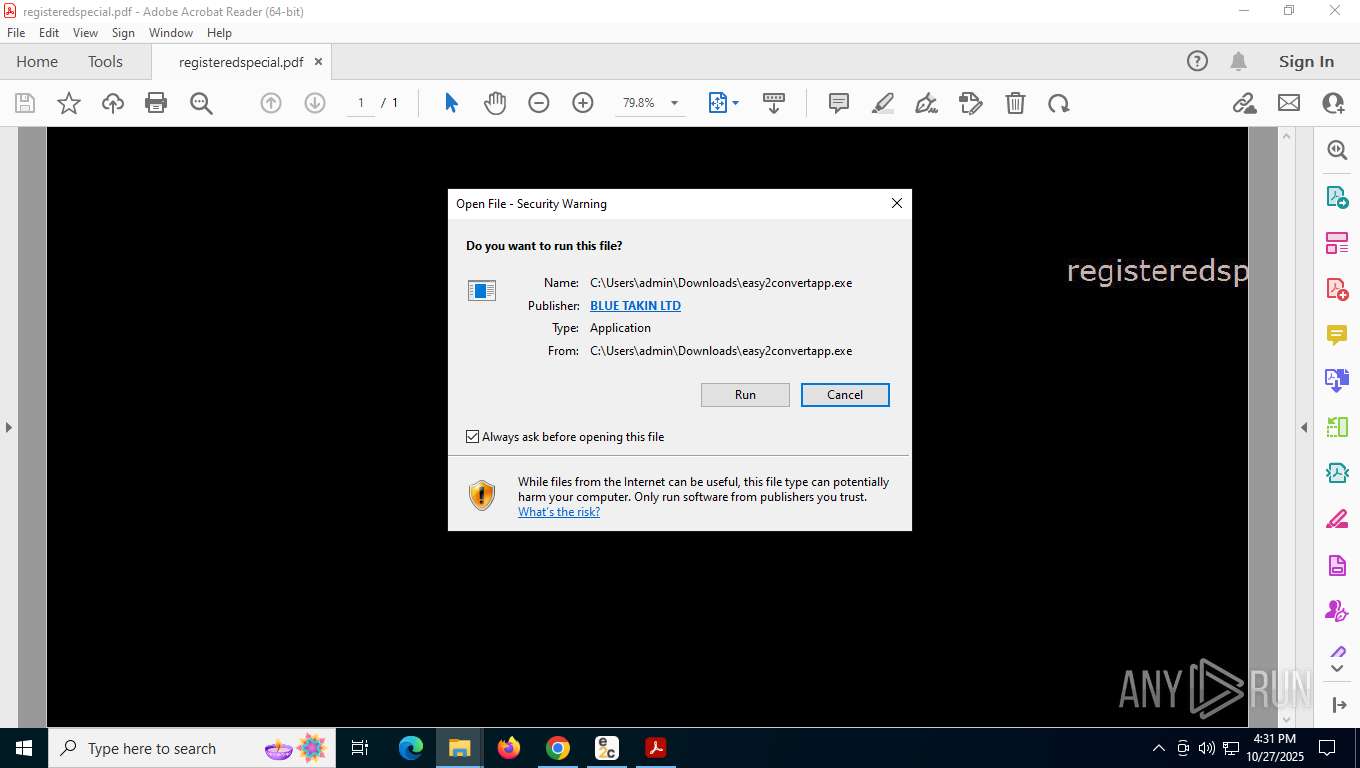Close the registeredspecial.pdf tab
The image size is (1360, 768).
pos(318,61)
